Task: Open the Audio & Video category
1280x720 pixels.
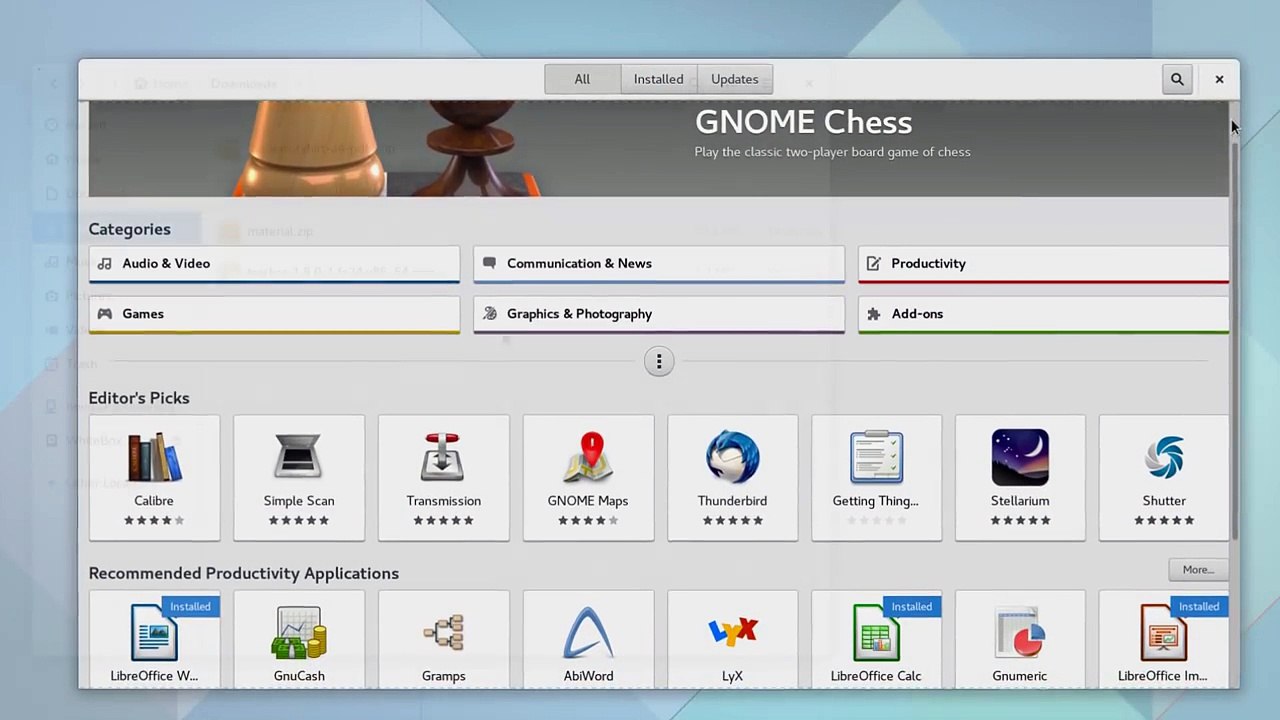Action: click(x=274, y=265)
